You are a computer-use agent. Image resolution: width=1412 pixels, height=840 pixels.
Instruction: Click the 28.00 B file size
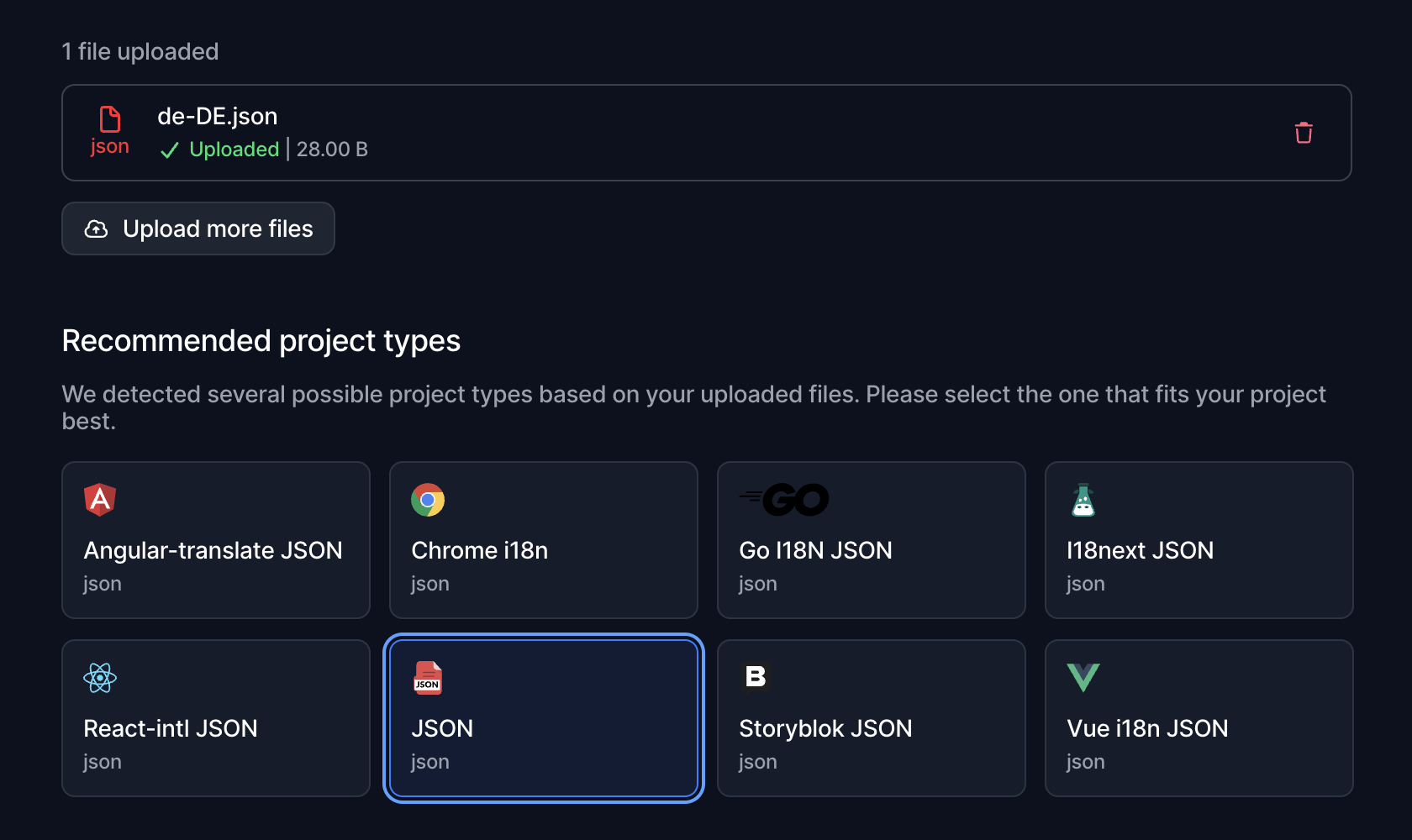(x=332, y=150)
